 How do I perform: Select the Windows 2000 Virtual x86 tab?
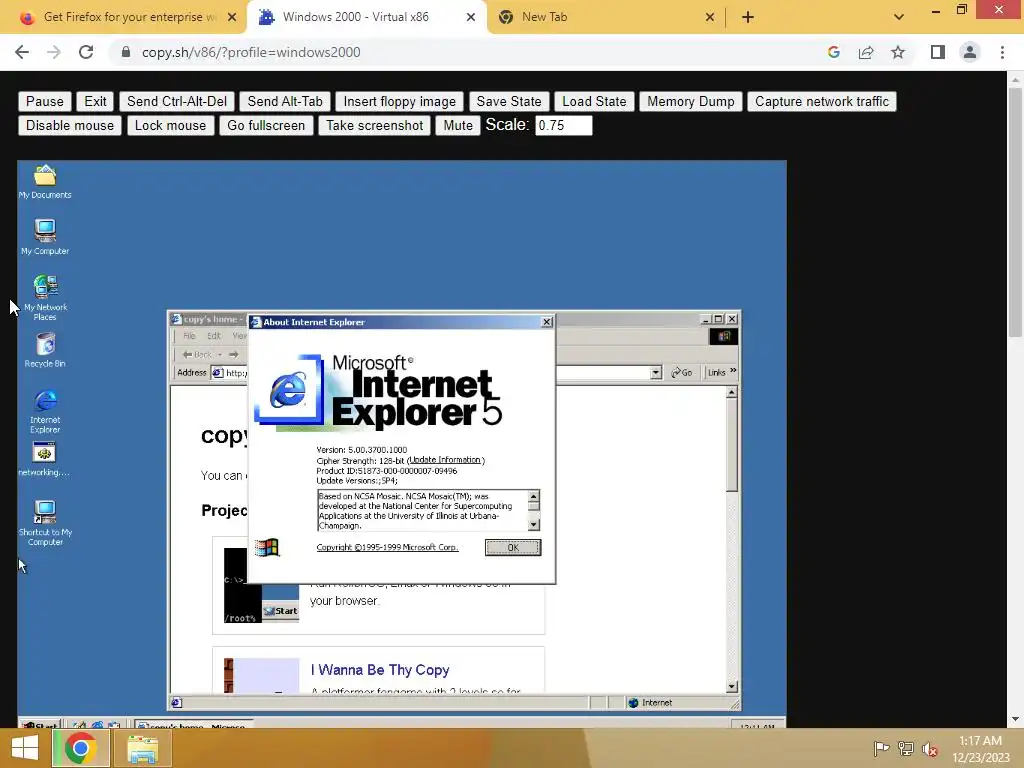click(366, 17)
